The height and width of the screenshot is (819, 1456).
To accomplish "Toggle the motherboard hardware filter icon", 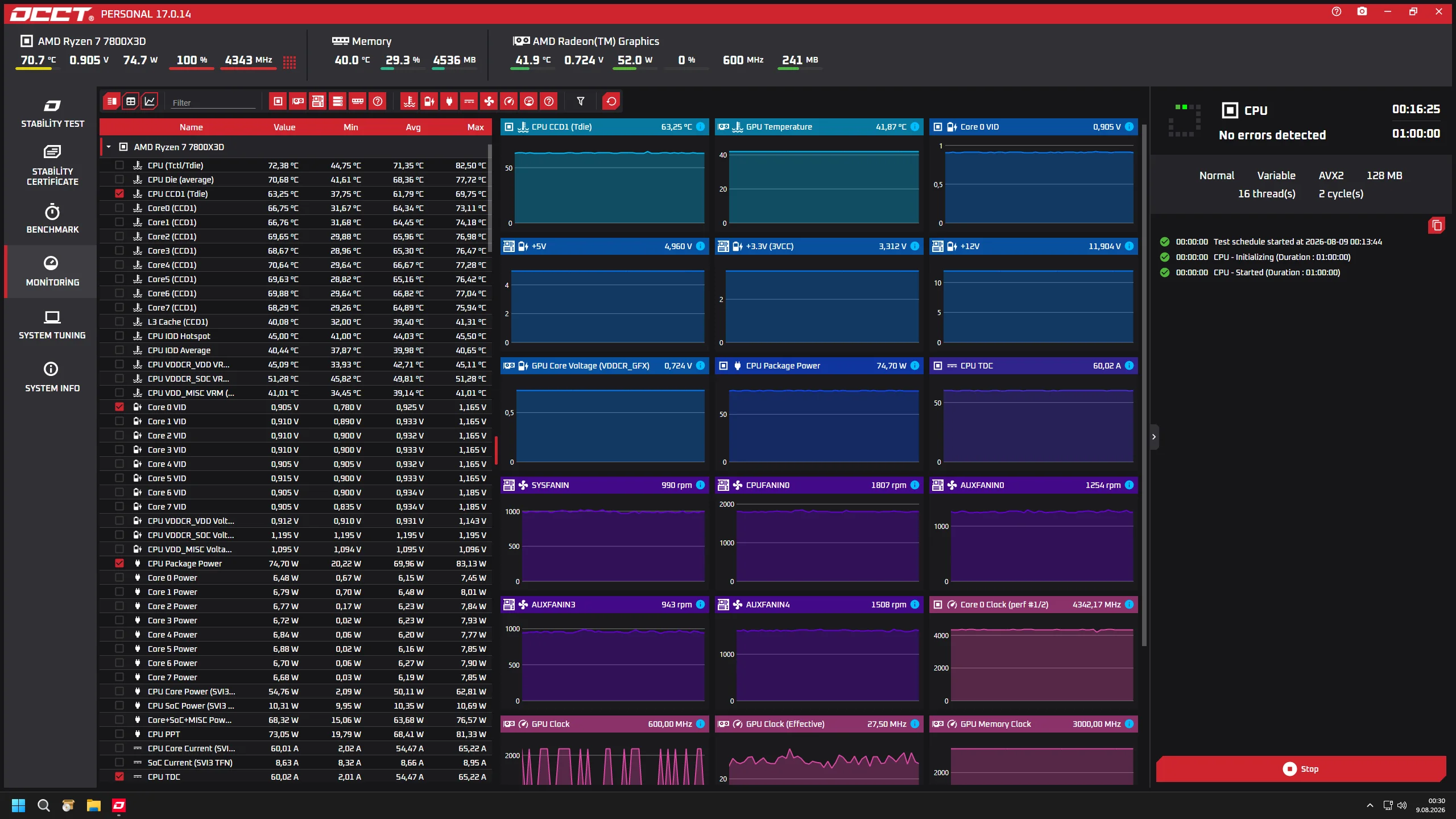I will tap(318, 101).
